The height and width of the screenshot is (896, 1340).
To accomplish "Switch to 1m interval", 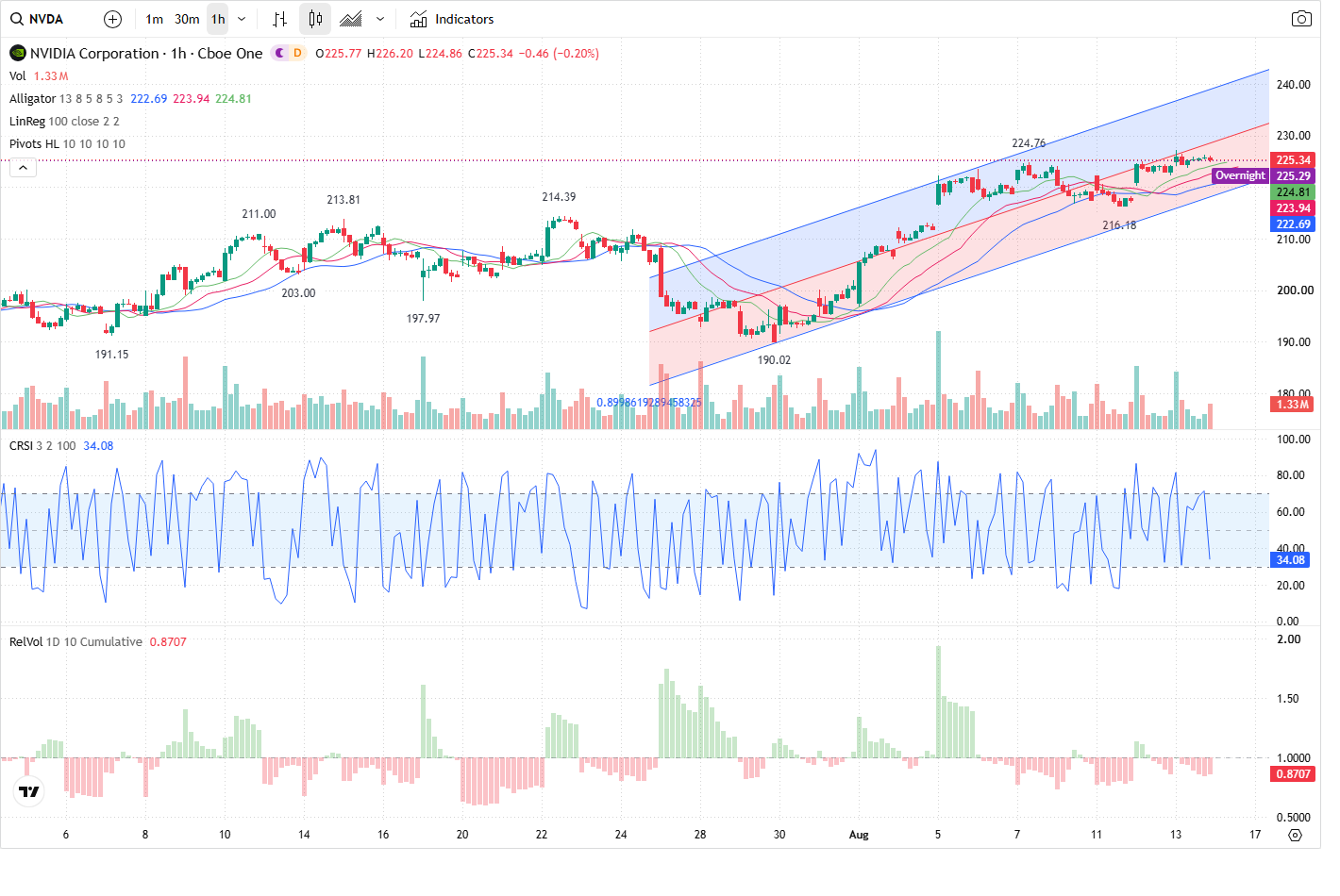I will [x=155, y=19].
